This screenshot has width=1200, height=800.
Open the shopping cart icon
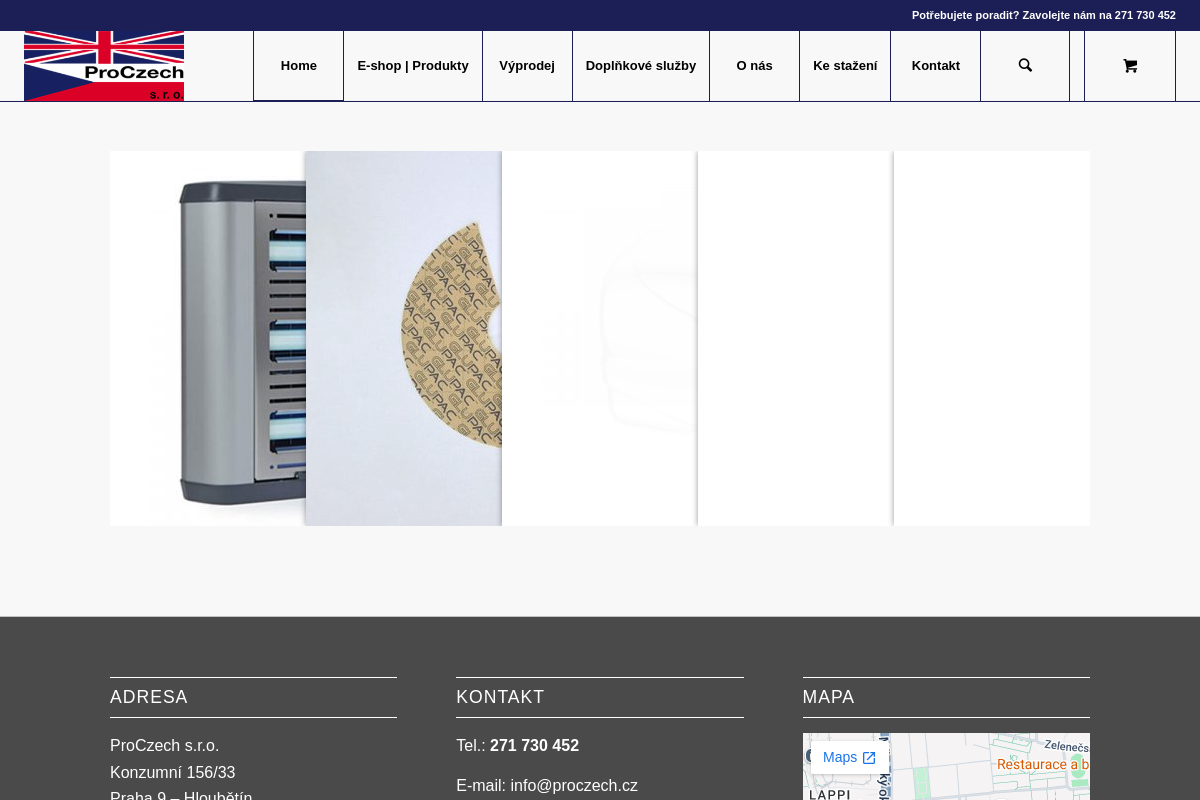pos(1130,66)
